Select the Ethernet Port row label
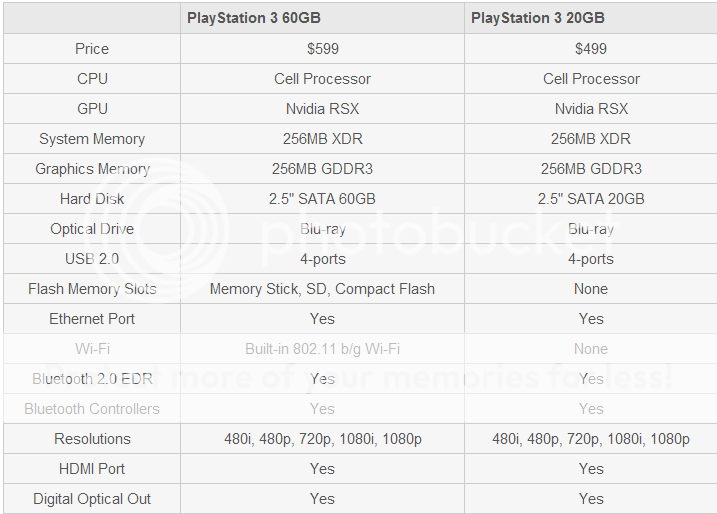This screenshot has width=717, height=514. (92, 319)
